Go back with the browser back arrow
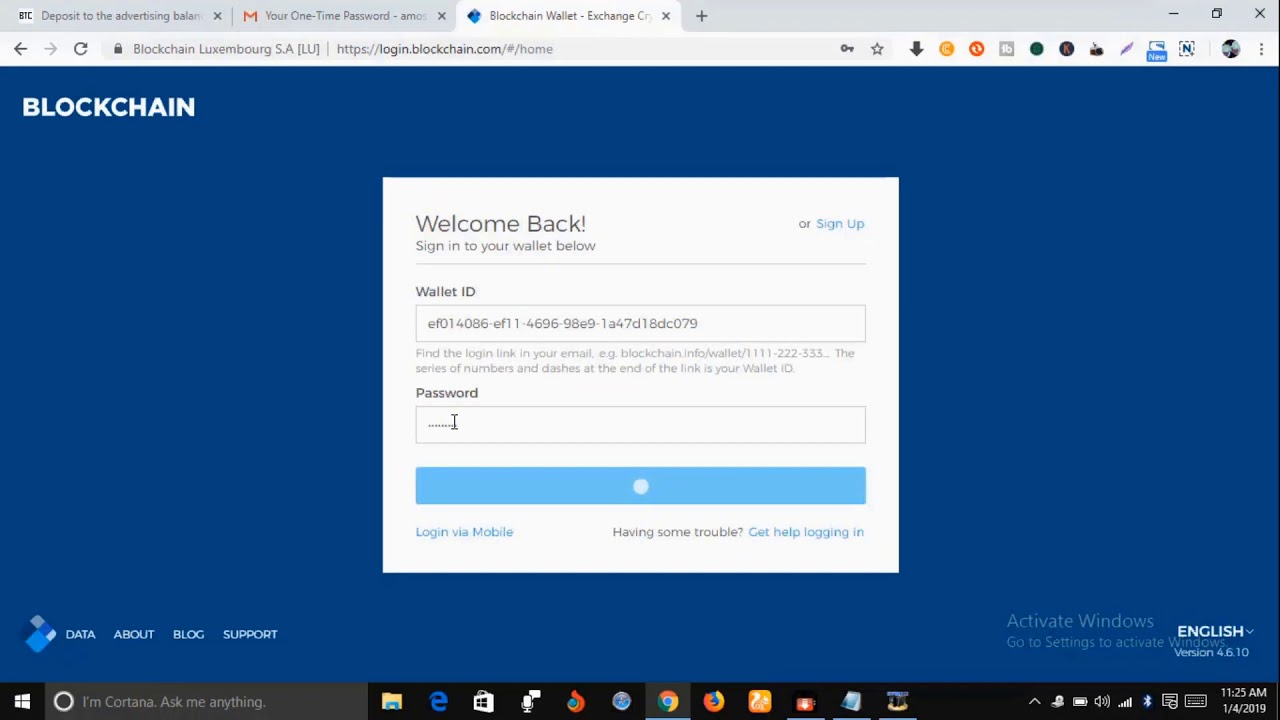This screenshot has width=1280, height=720. [x=20, y=48]
